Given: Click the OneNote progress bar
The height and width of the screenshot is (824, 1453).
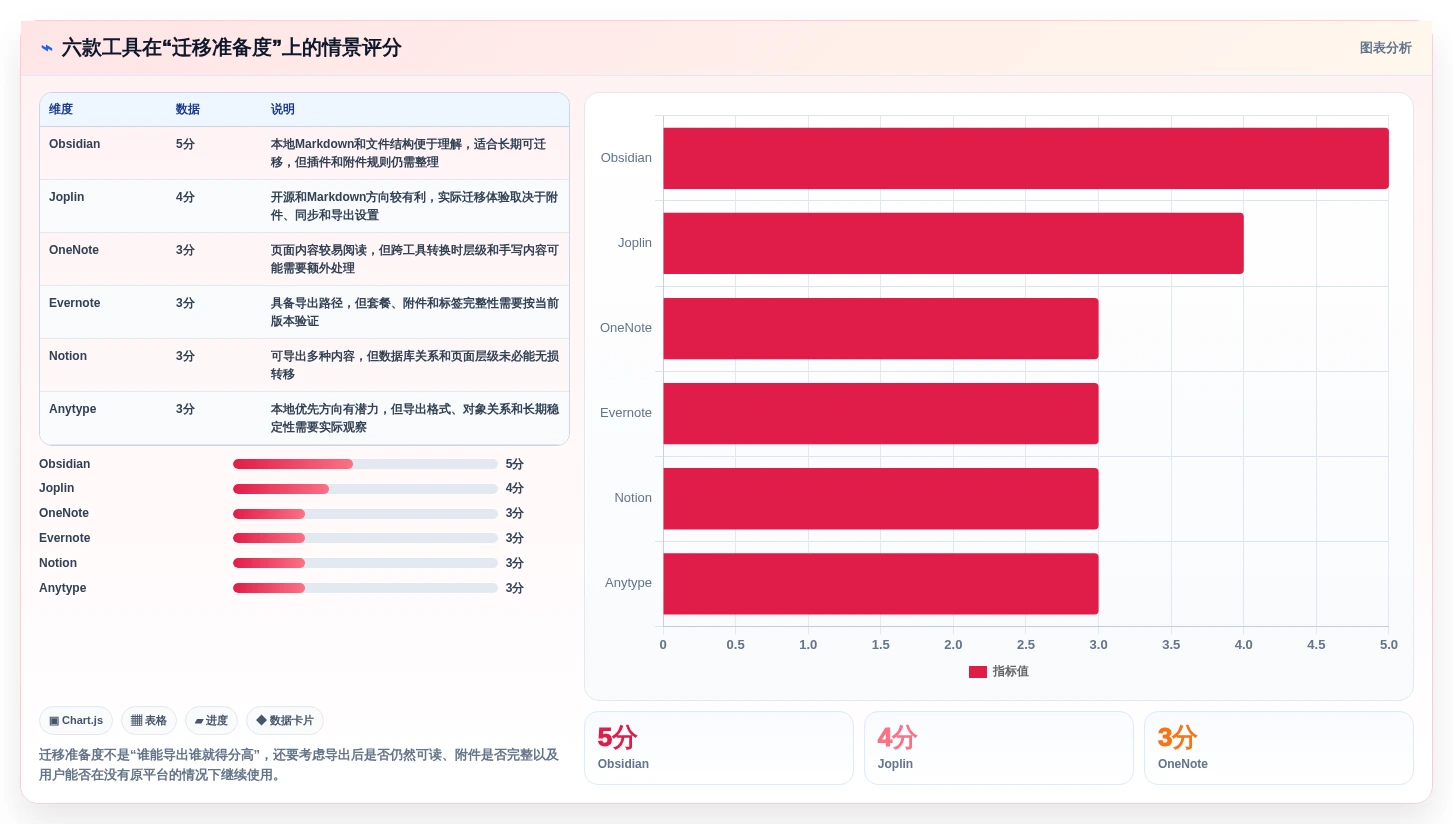Looking at the screenshot, I should [365, 514].
